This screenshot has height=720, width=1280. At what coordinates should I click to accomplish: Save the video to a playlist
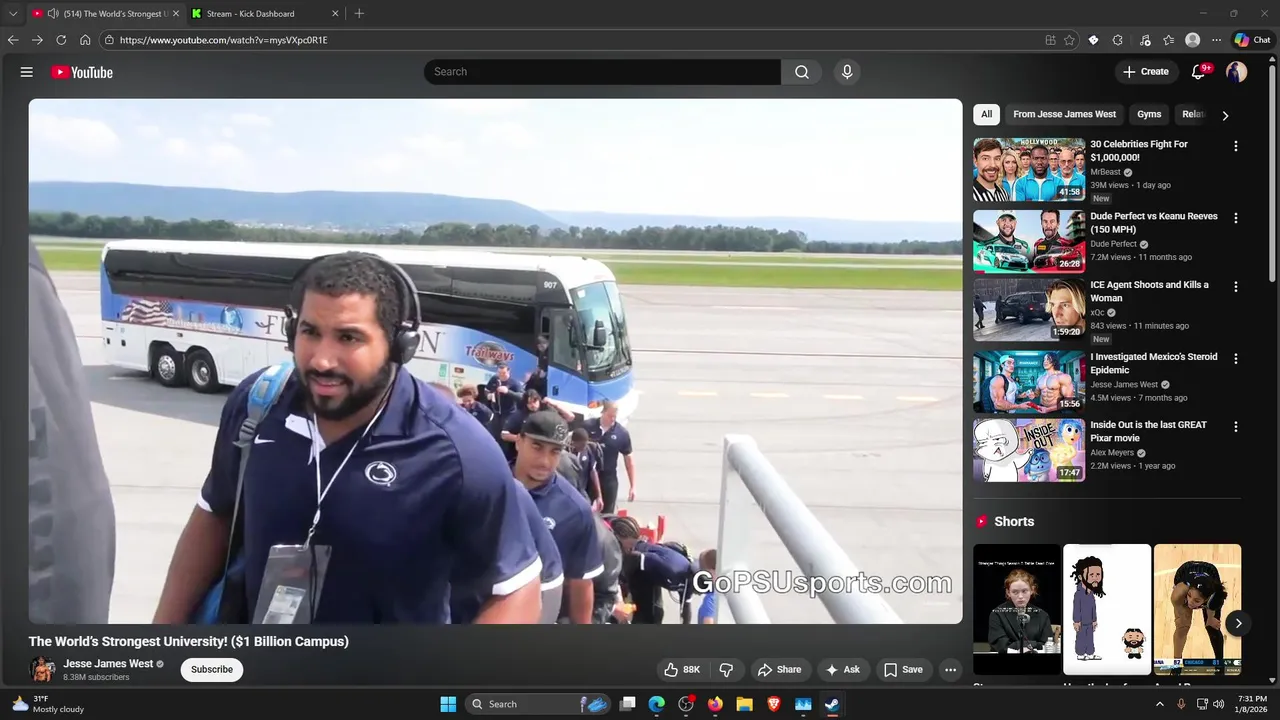[903, 670]
